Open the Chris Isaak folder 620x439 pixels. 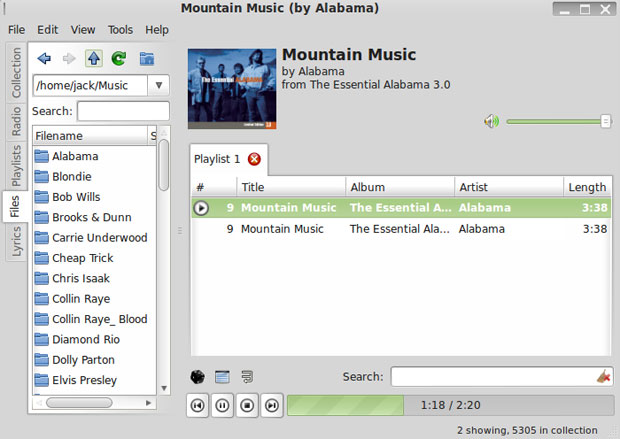coord(81,278)
